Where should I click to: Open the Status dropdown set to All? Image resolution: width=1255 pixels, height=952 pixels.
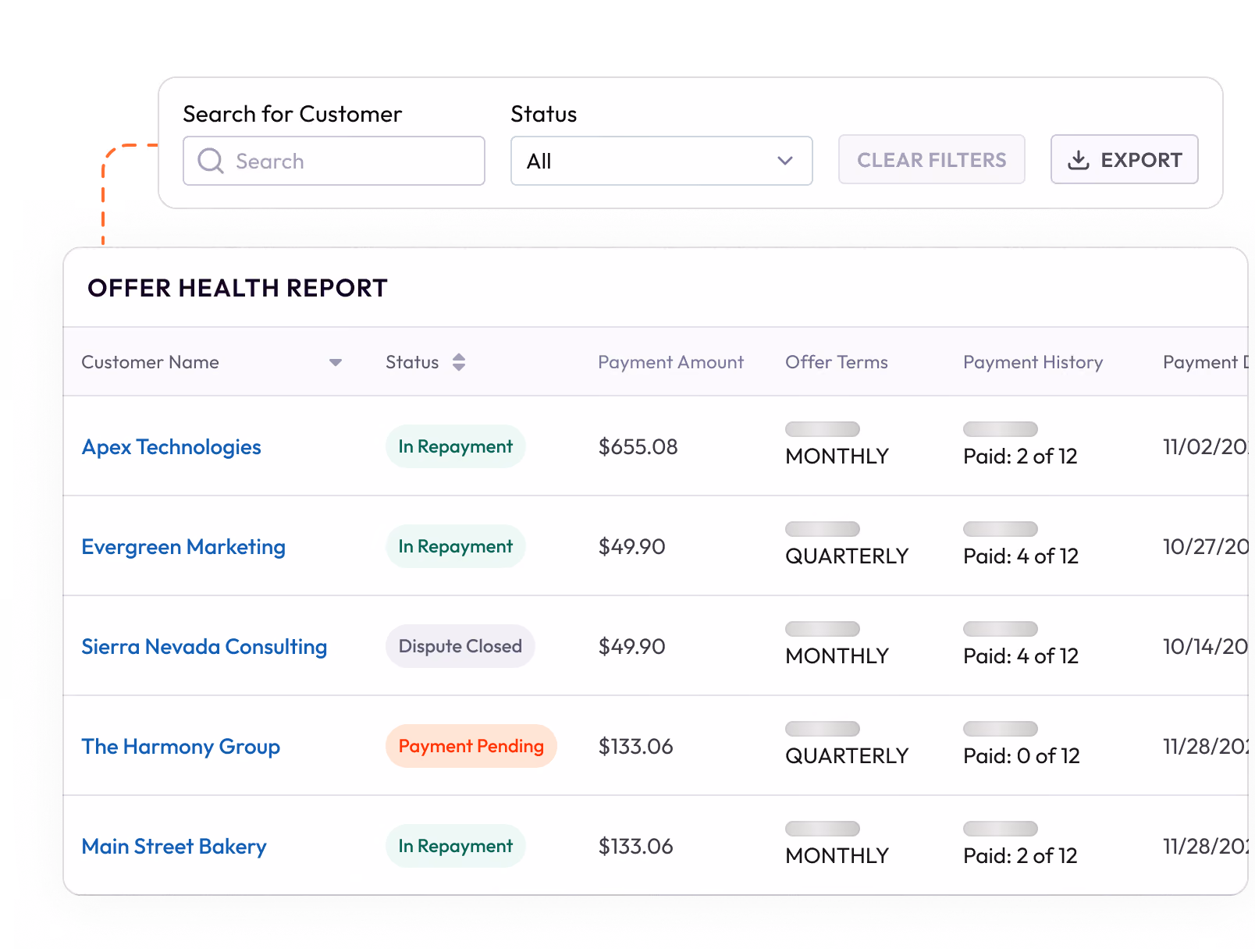662,161
